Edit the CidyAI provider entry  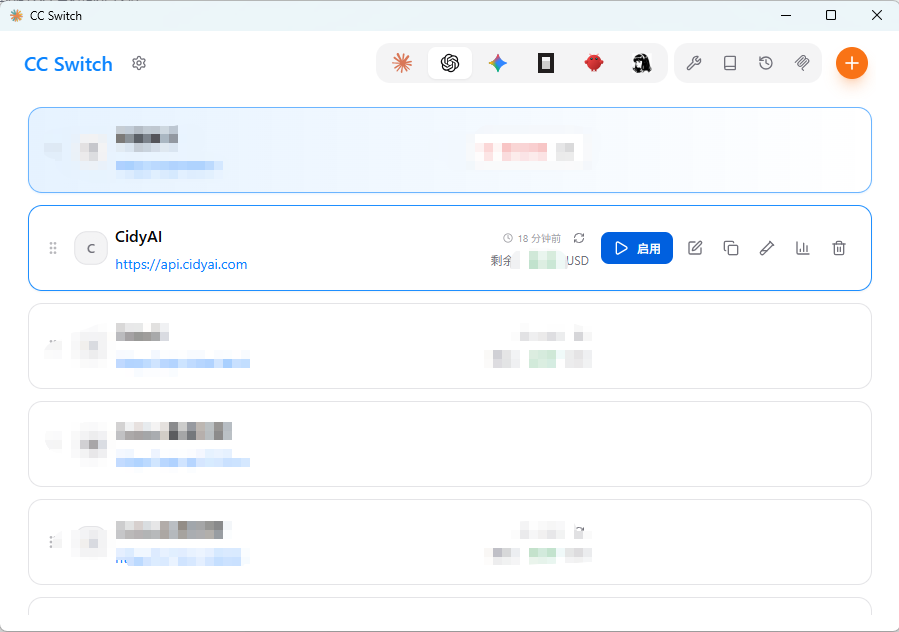coord(695,248)
